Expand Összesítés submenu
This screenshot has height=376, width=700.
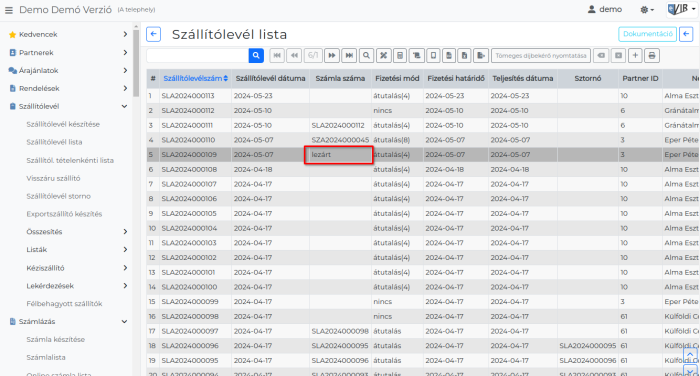click(x=77, y=232)
